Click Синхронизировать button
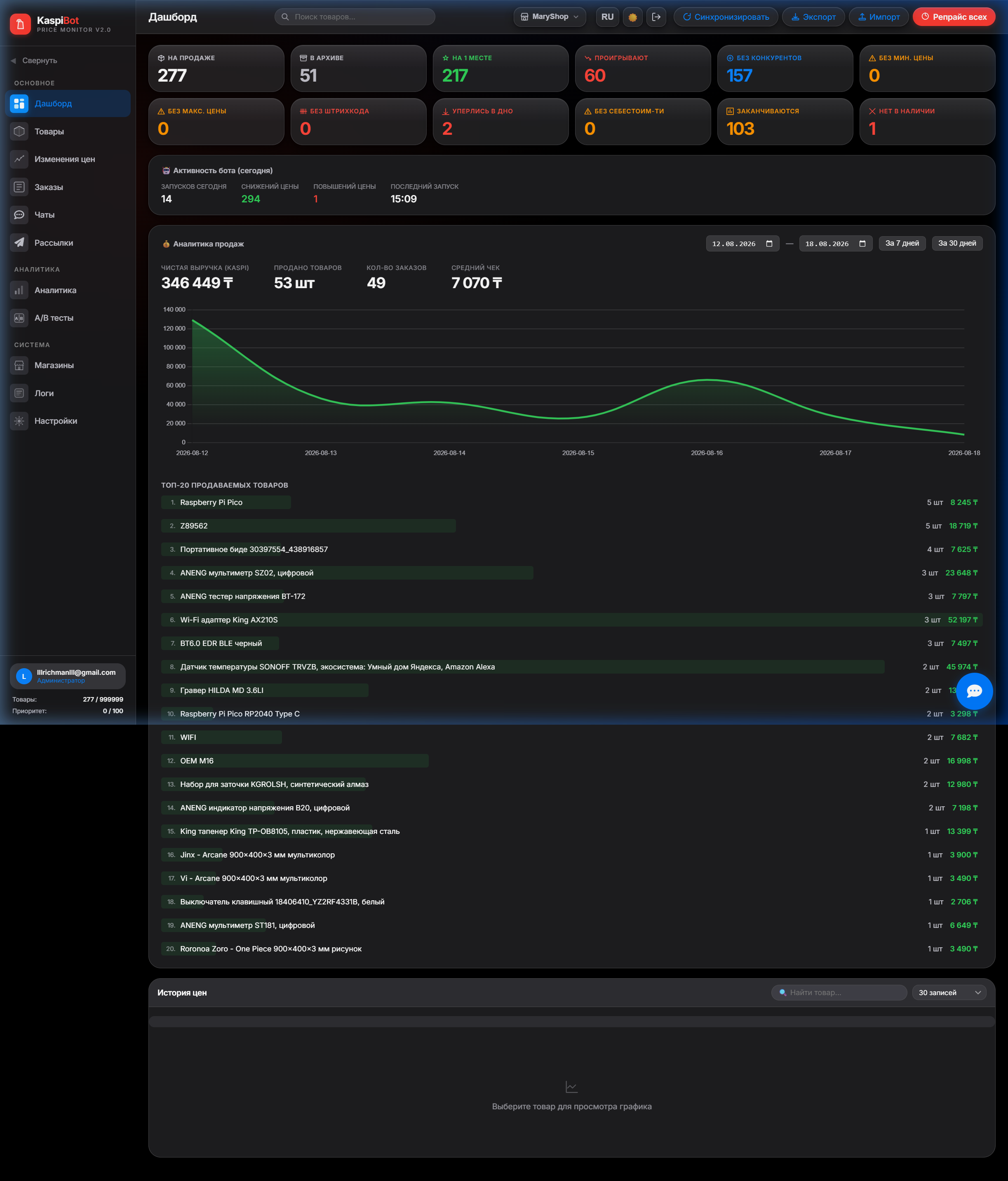 coord(726,17)
